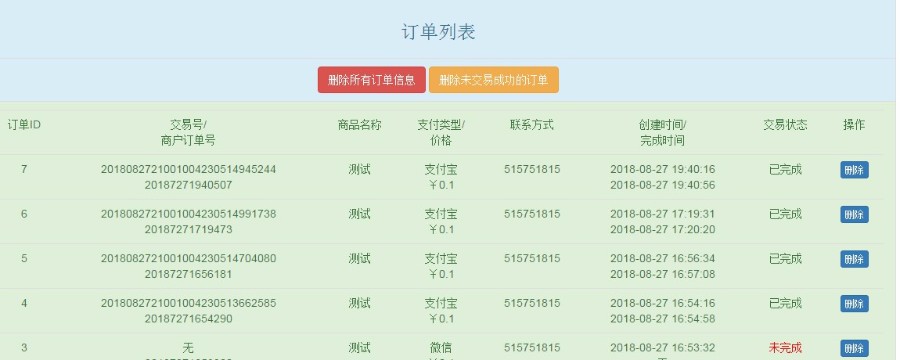The width and height of the screenshot is (900, 360).
Task: Click creation time 2018-08-27 19:40:16
Action: point(662,169)
